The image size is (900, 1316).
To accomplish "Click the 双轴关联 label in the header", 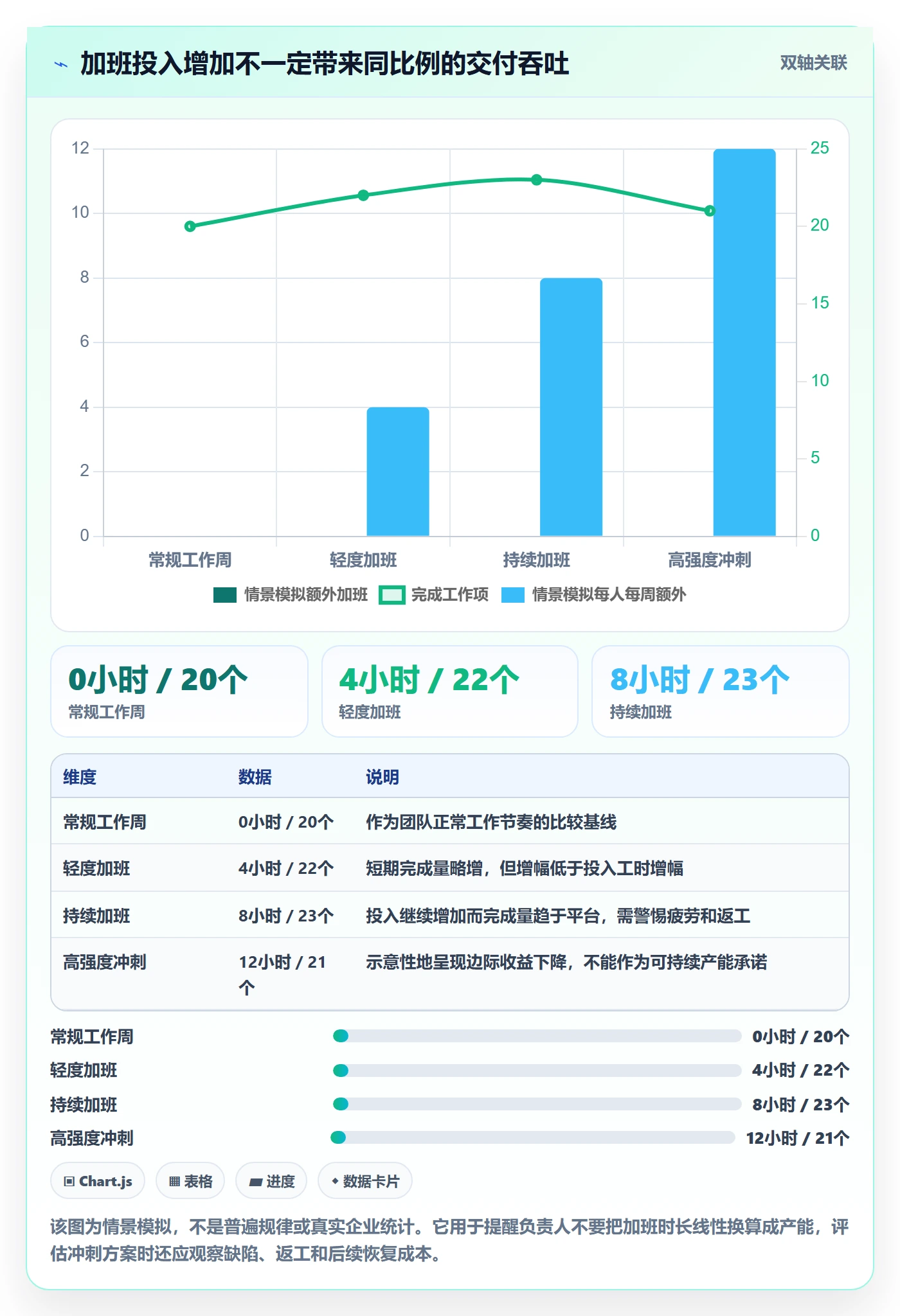I will [813, 63].
